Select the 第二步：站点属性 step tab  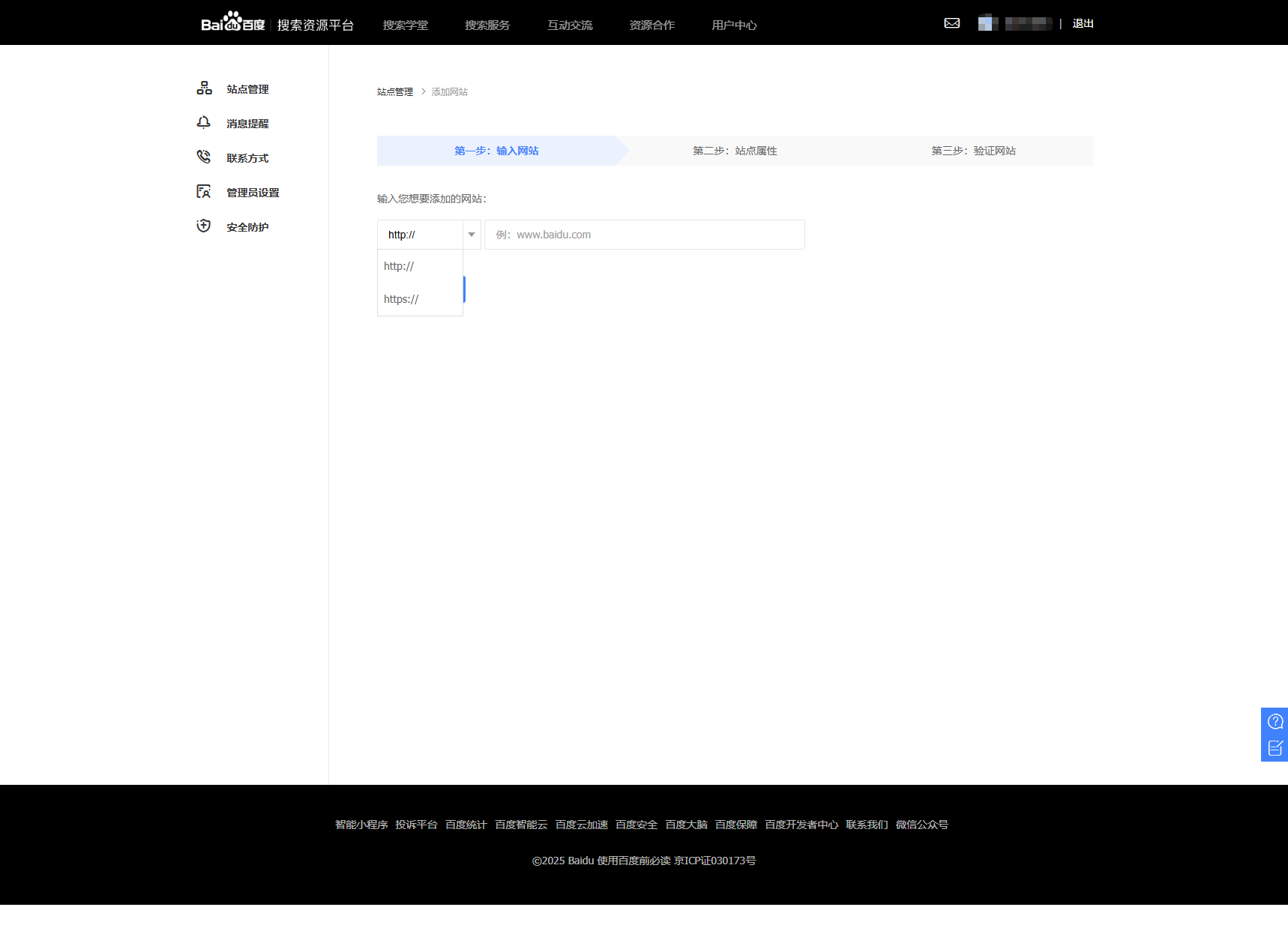tap(735, 151)
